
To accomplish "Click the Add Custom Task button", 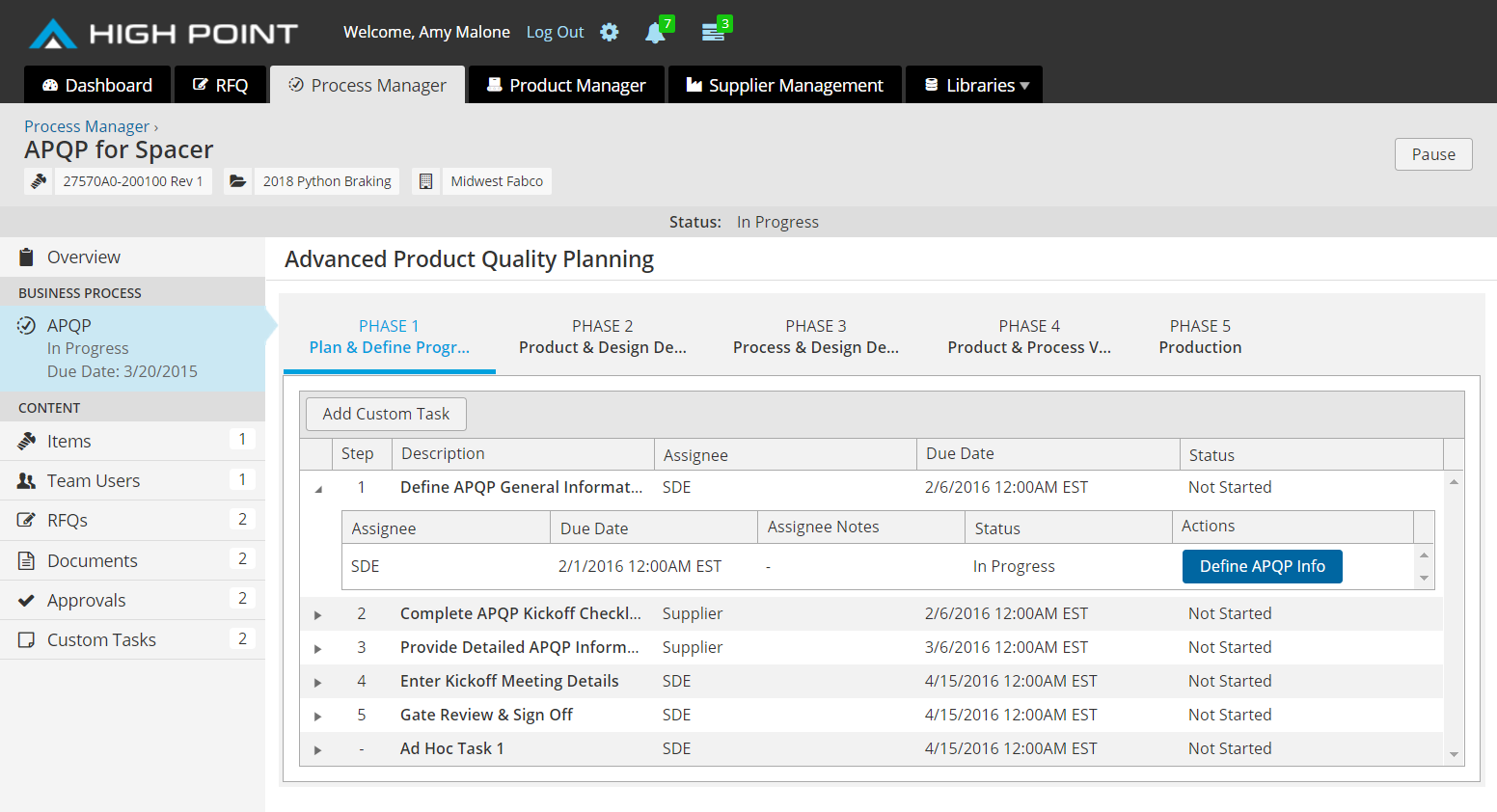I will (x=386, y=414).
